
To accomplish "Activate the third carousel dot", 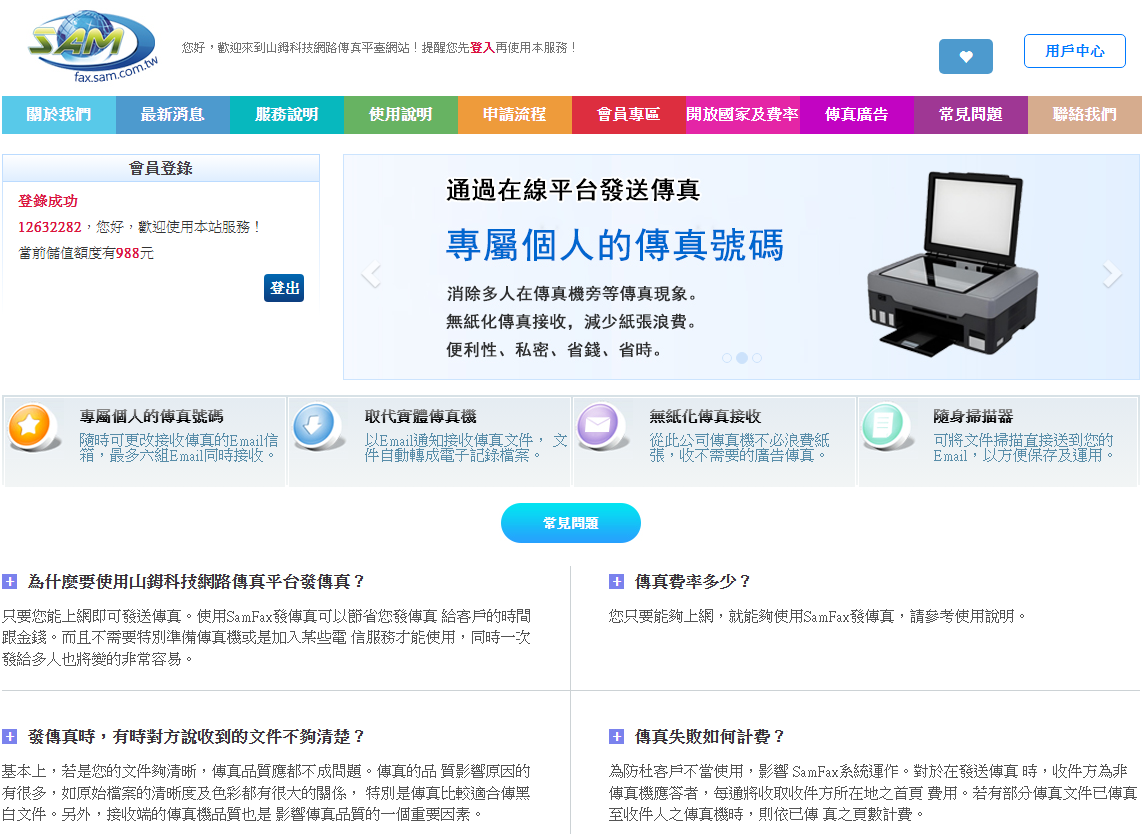I will click(x=757, y=357).
